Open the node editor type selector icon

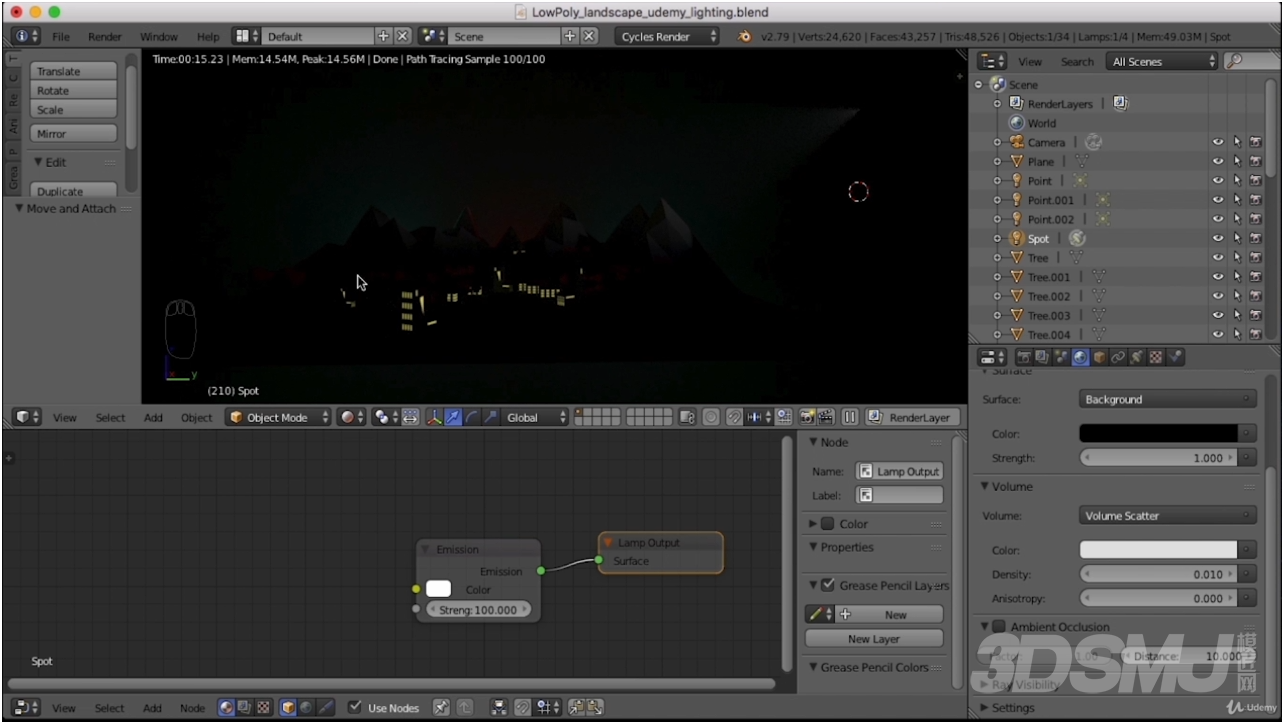click(26, 707)
